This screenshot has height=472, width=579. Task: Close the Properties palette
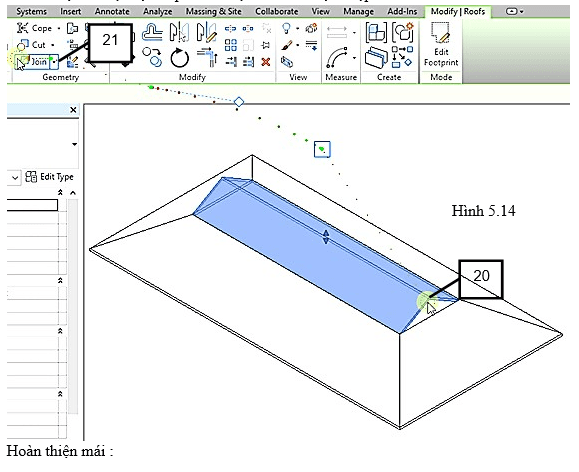(x=73, y=110)
